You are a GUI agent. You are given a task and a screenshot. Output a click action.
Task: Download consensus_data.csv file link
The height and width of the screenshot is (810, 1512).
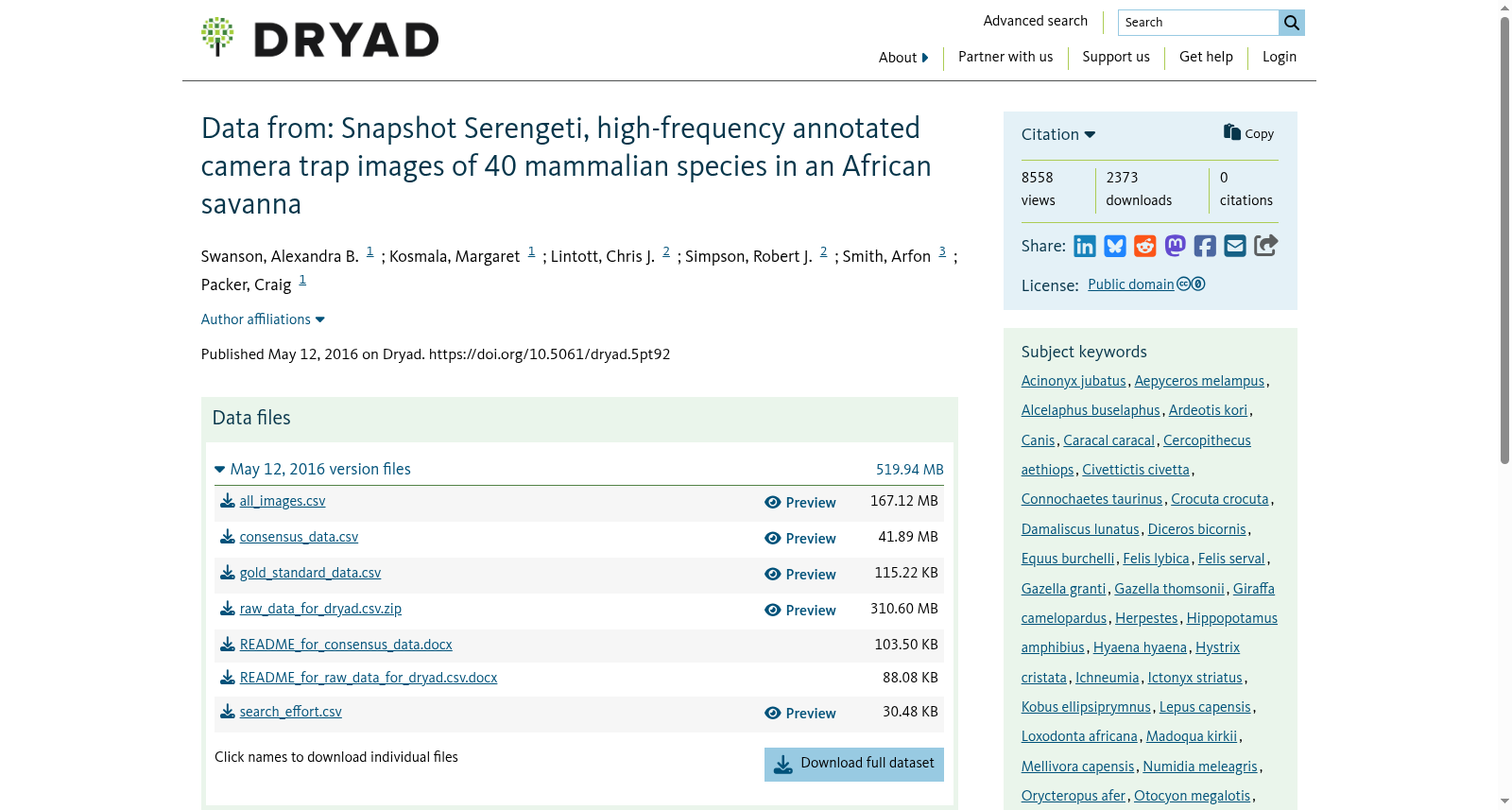tap(299, 537)
